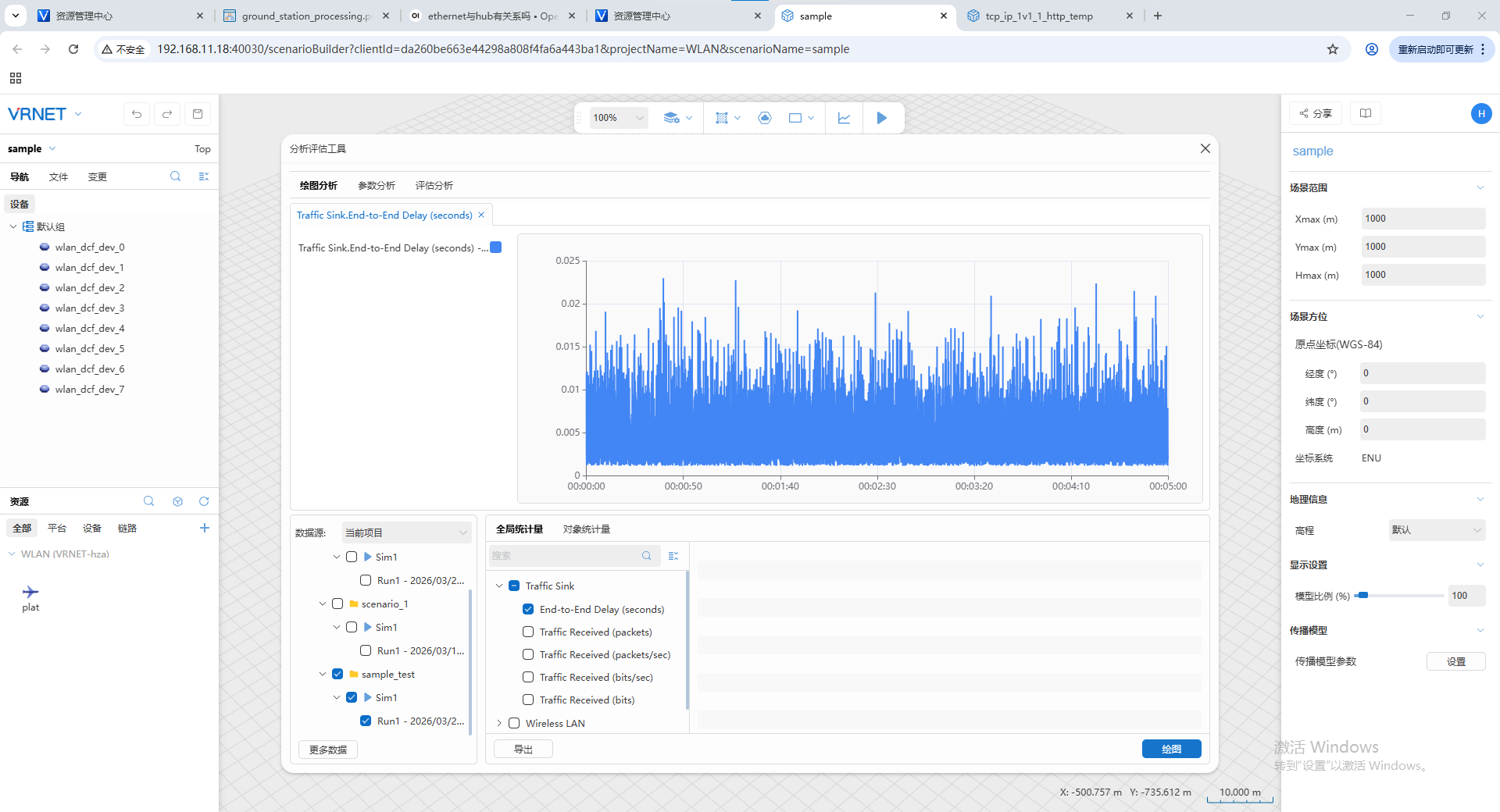Click the redo arrow icon
The width and height of the screenshot is (1500, 812).
(x=167, y=114)
